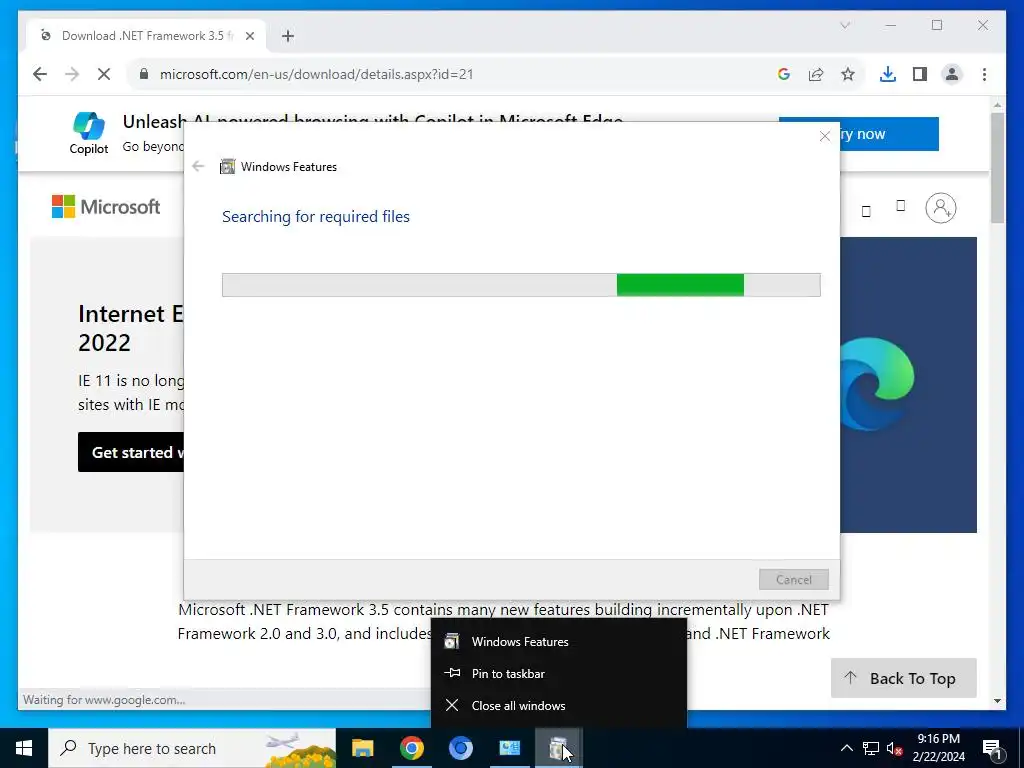Click the Windows Features taskbar icon
The height and width of the screenshot is (768, 1024).
558,748
